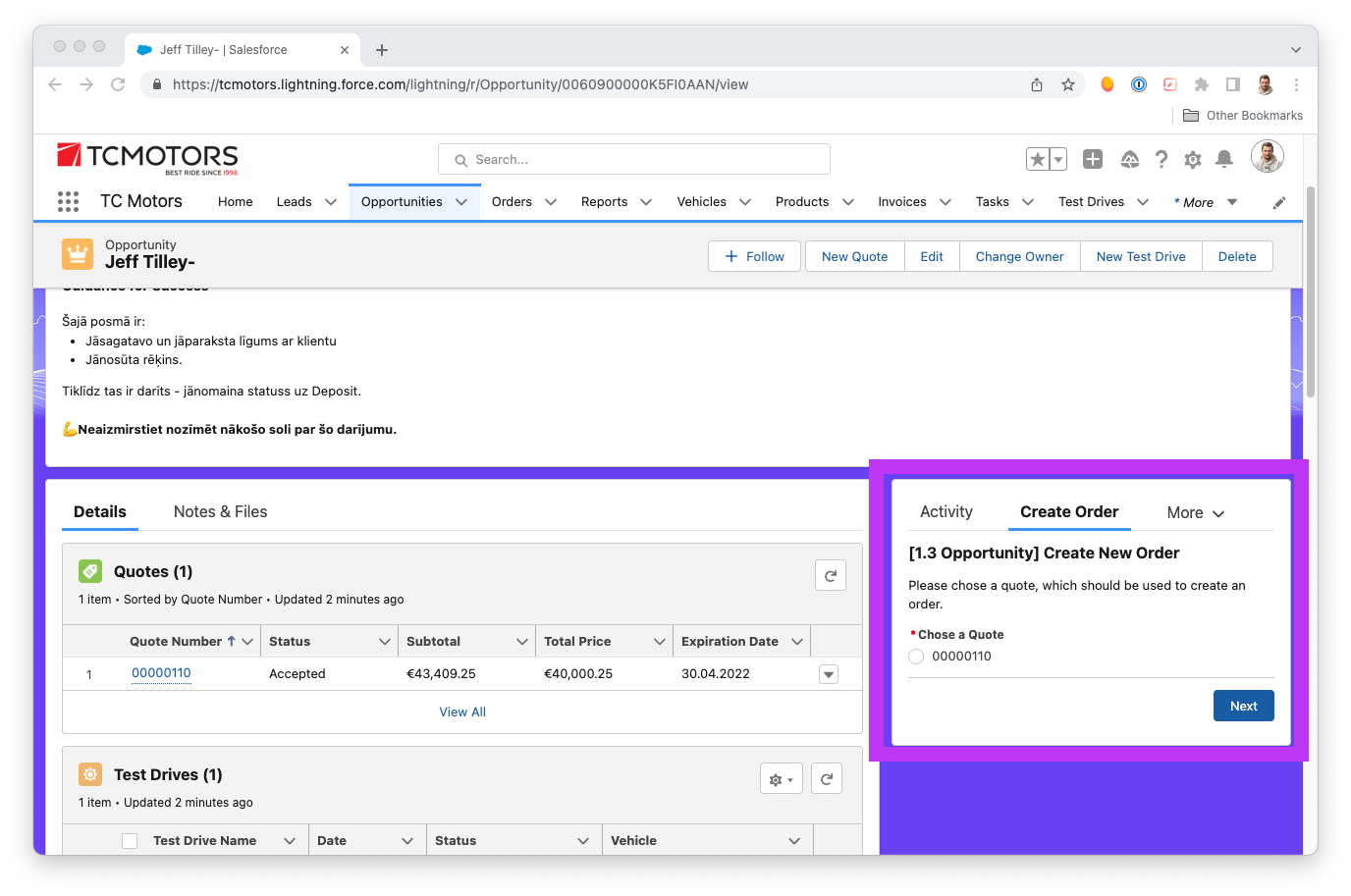This screenshot has width=1351, height=896.
Task: Refresh the Quotes related list
Action: 831,575
